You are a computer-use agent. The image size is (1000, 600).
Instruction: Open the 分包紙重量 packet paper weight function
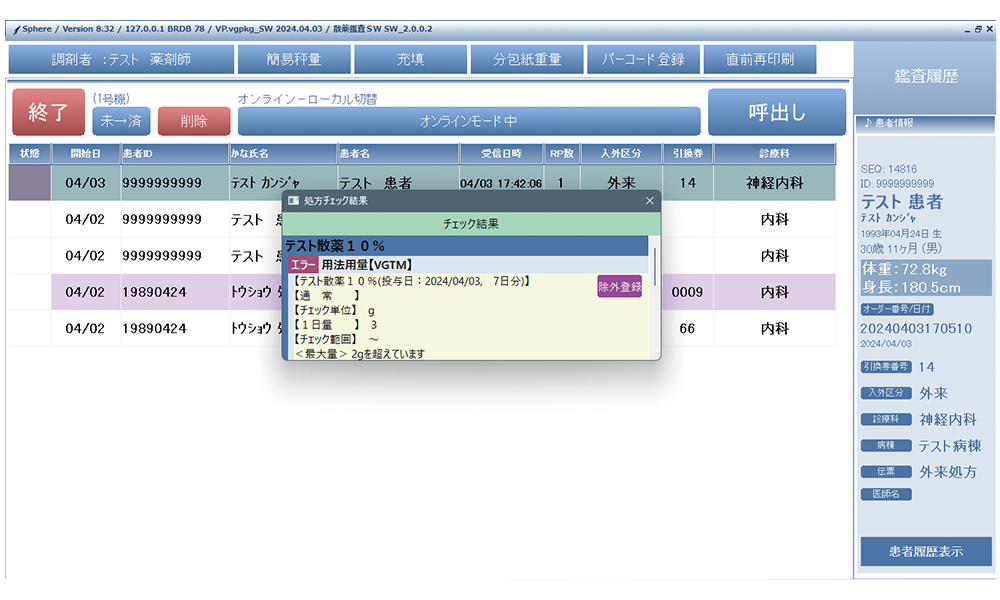527,59
